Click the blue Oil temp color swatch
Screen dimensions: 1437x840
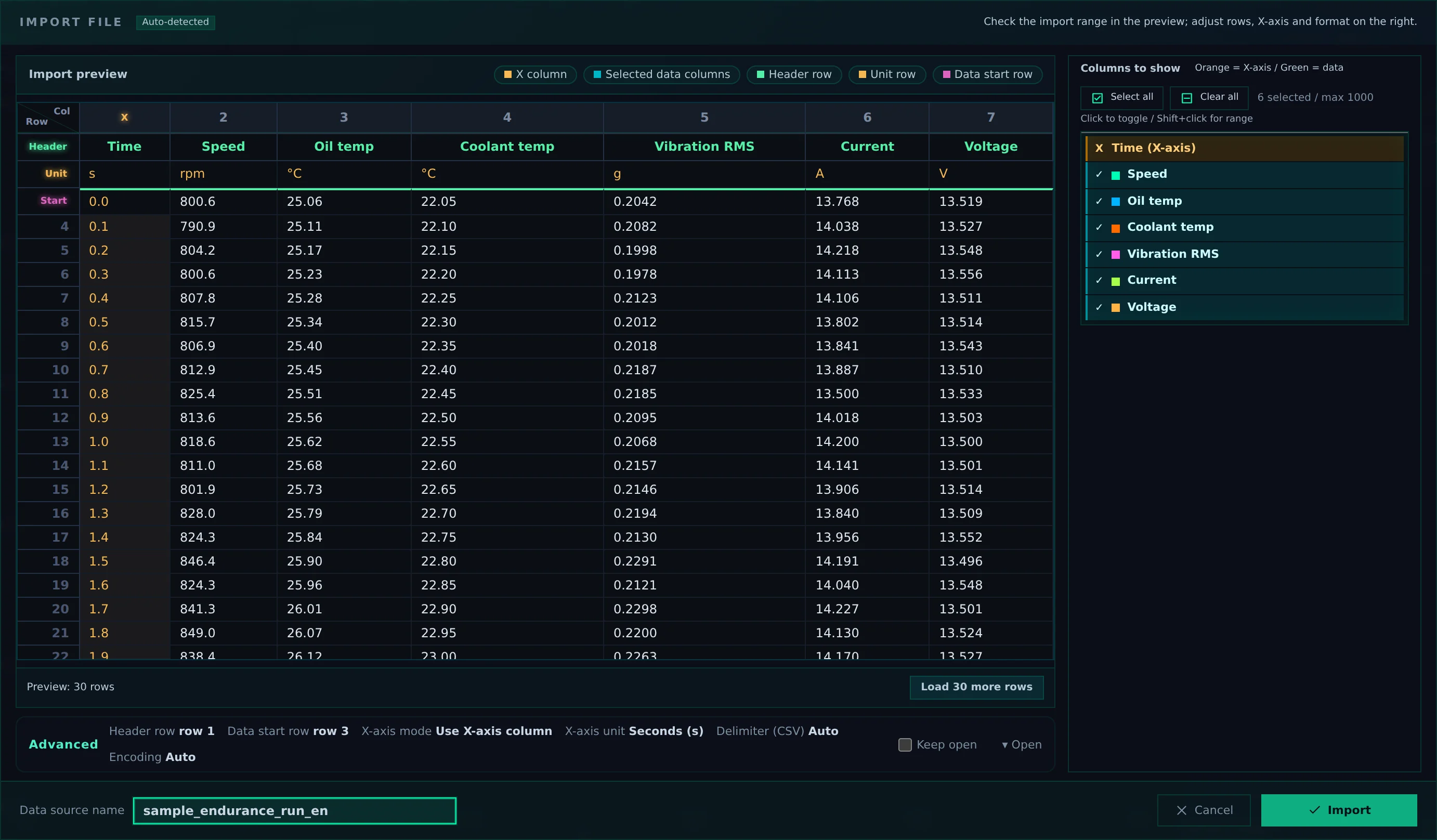1115,202
